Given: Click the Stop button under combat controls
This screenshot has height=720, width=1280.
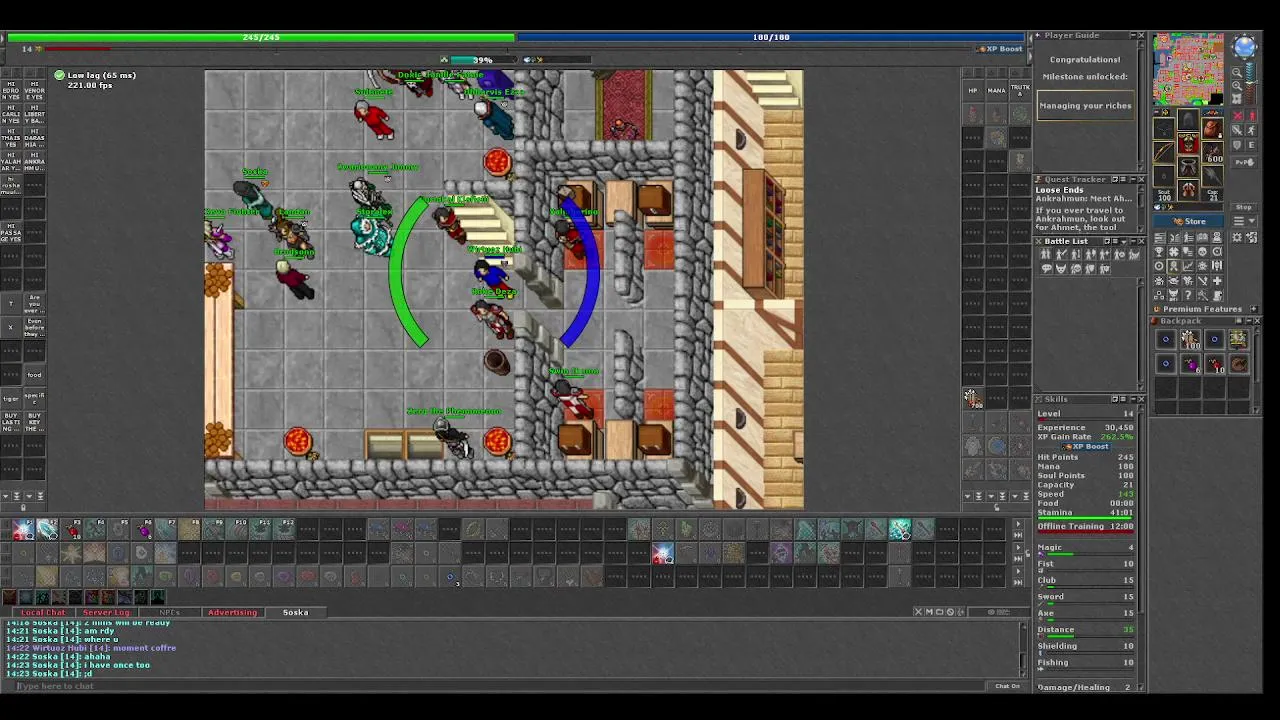Looking at the screenshot, I should click(x=1244, y=207).
